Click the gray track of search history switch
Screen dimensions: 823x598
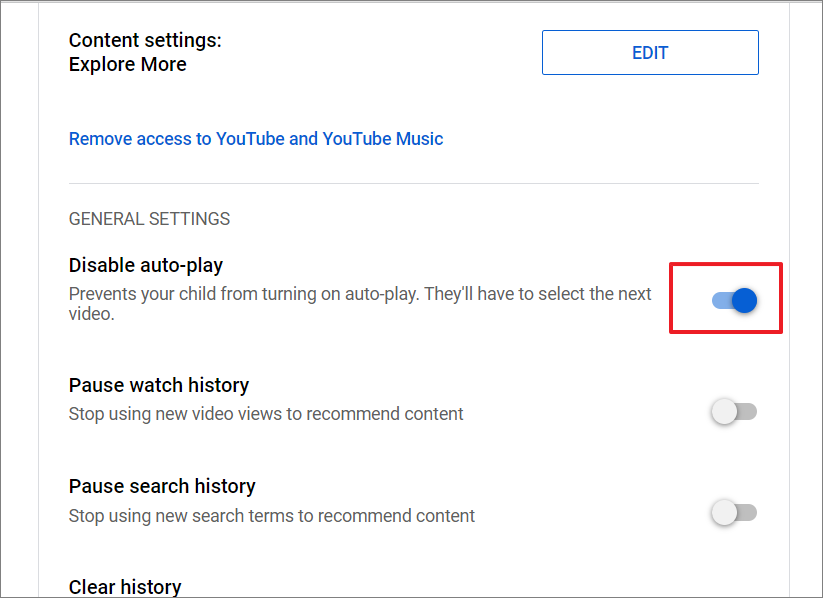(x=747, y=512)
